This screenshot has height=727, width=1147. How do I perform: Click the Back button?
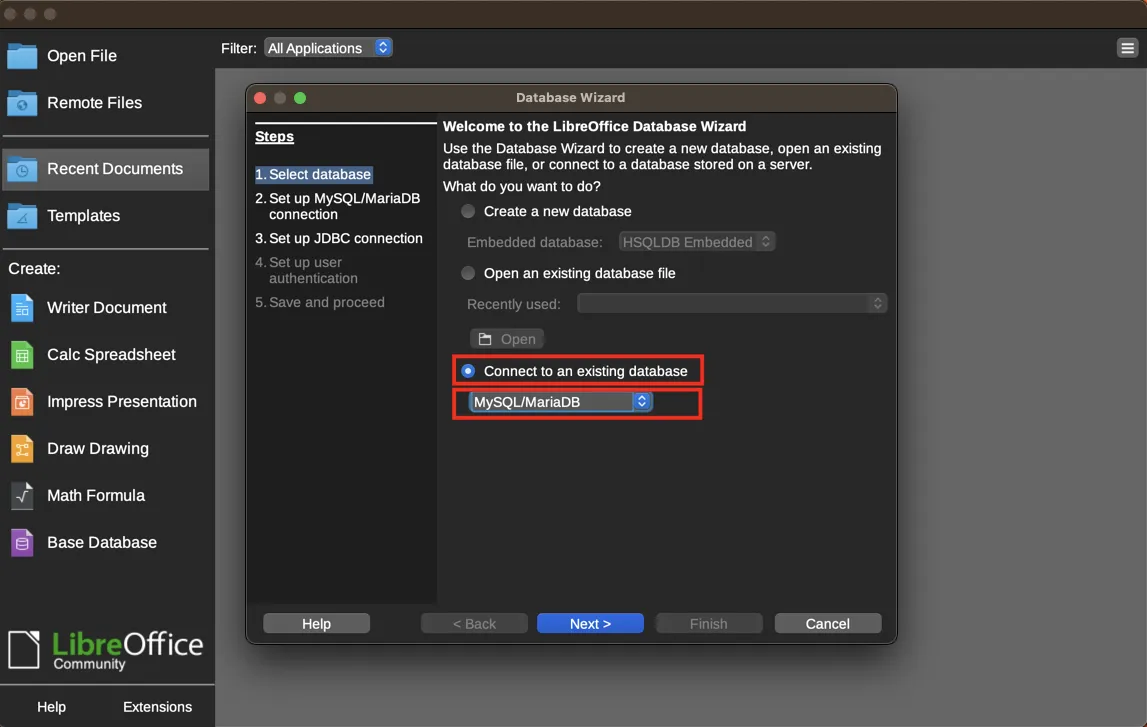pos(474,623)
